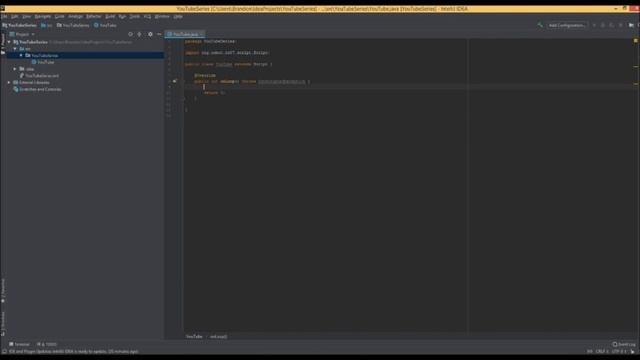The width and height of the screenshot is (640, 360).
Task: Hide the Project panel with minimize icon
Action: click(x=159, y=34)
